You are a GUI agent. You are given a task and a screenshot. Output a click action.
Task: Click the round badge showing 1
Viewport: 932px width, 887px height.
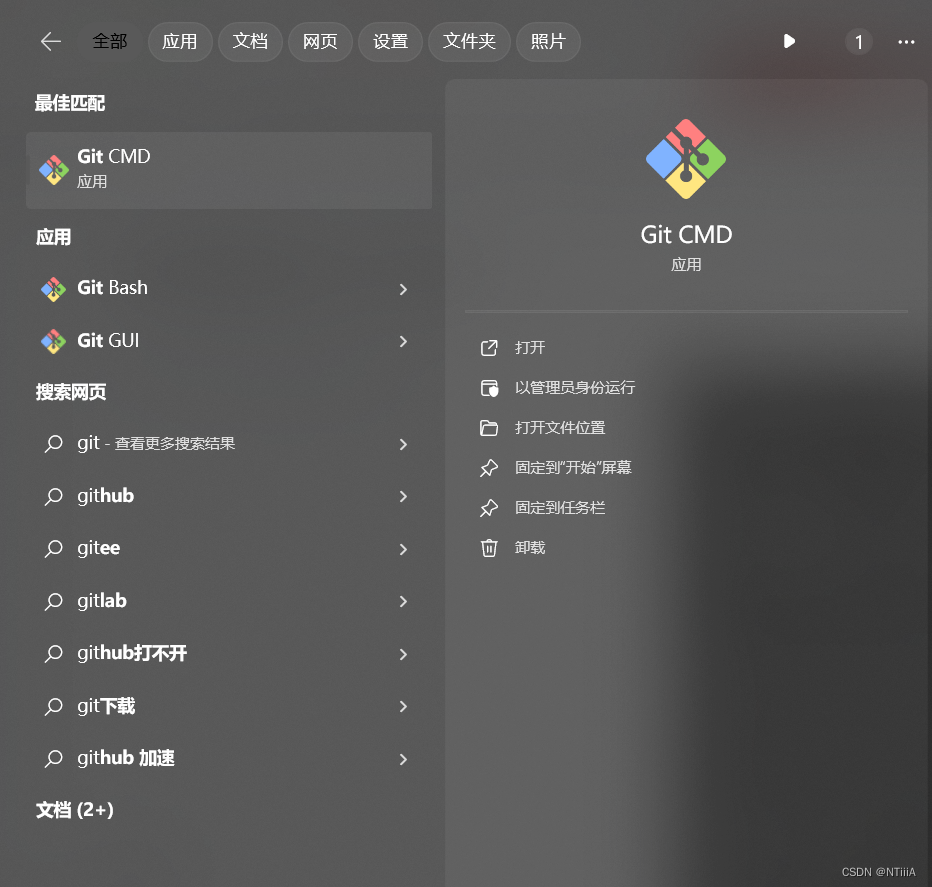[x=858, y=42]
